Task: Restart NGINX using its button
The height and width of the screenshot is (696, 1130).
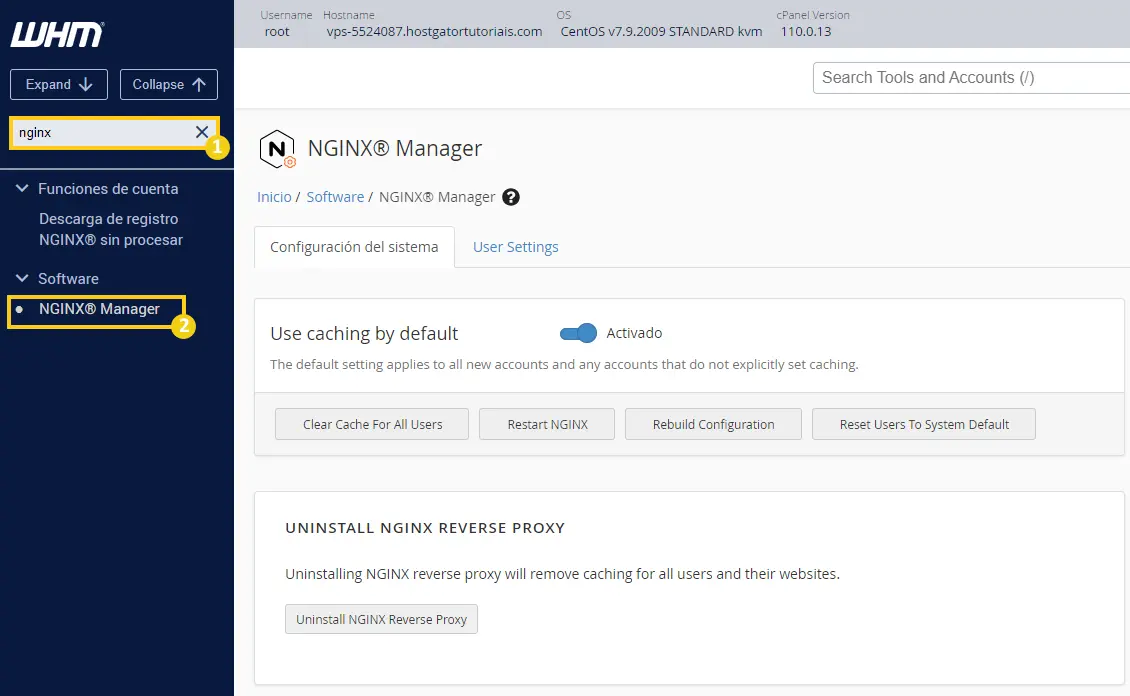Action: tap(547, 424)
